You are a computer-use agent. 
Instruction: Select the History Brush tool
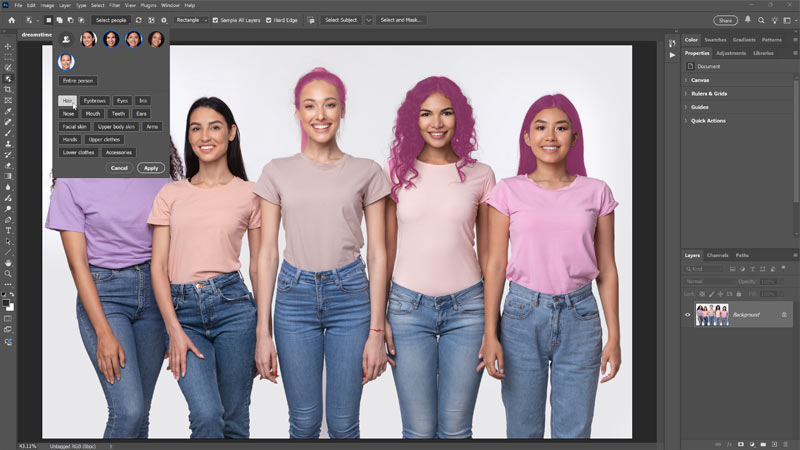pos(8,155)
